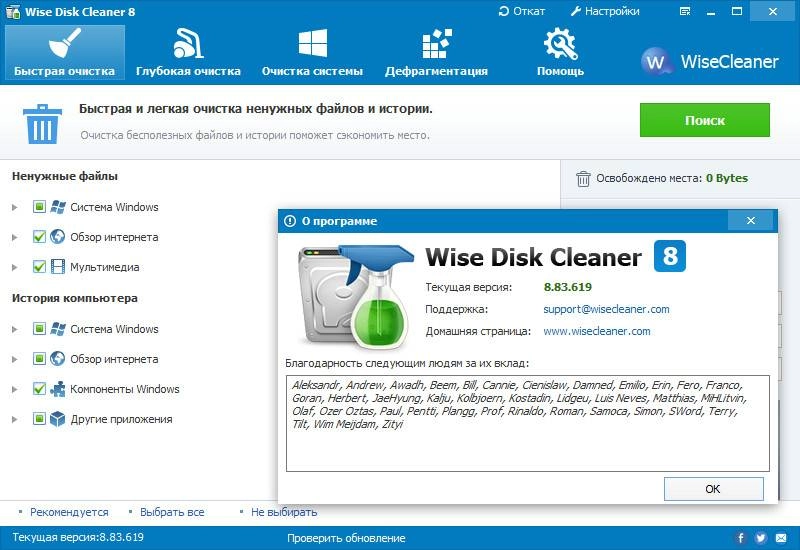
Task: Open Настройки settings
Action: pyautogui.click(x=605, y=11)
